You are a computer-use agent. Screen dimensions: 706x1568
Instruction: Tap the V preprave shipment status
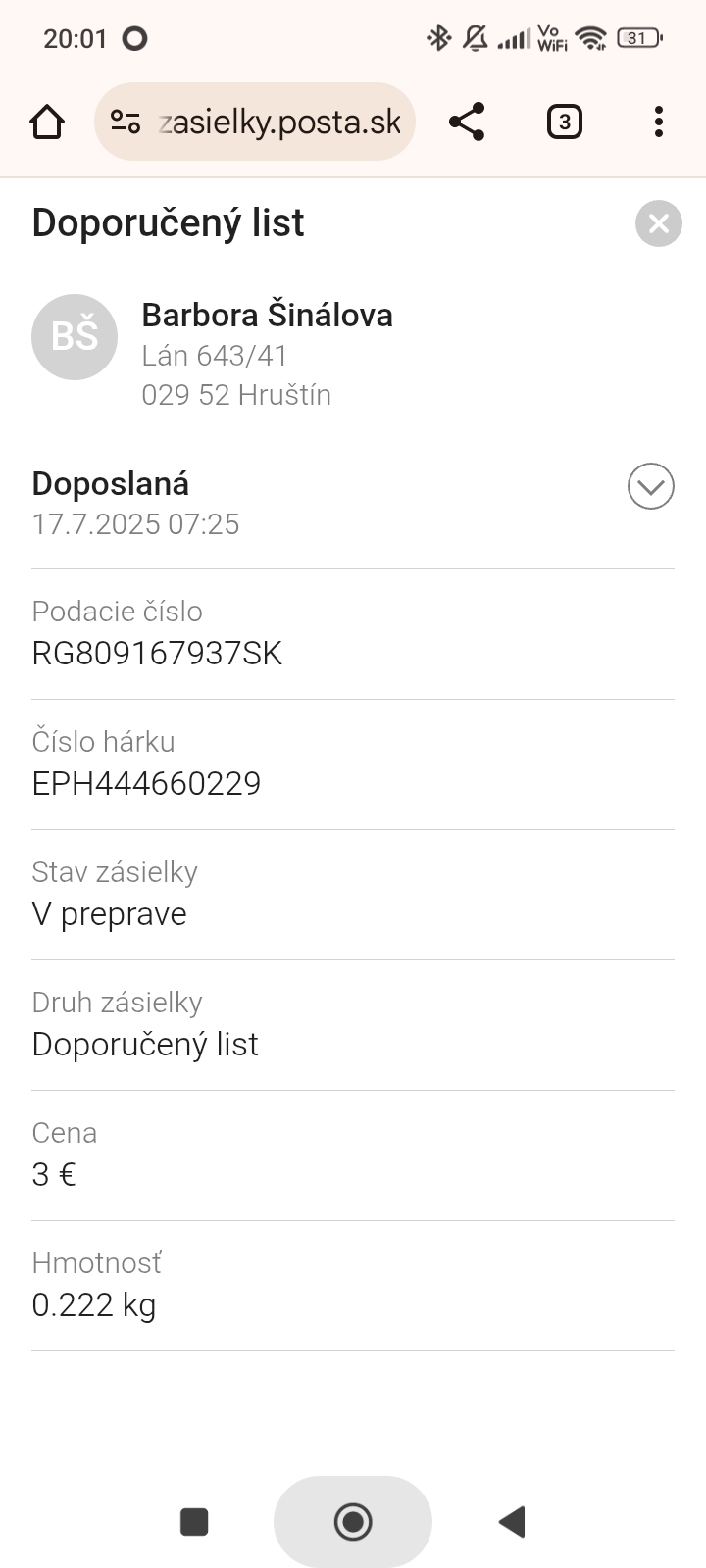pyautogui.click(x=109, y=914)
